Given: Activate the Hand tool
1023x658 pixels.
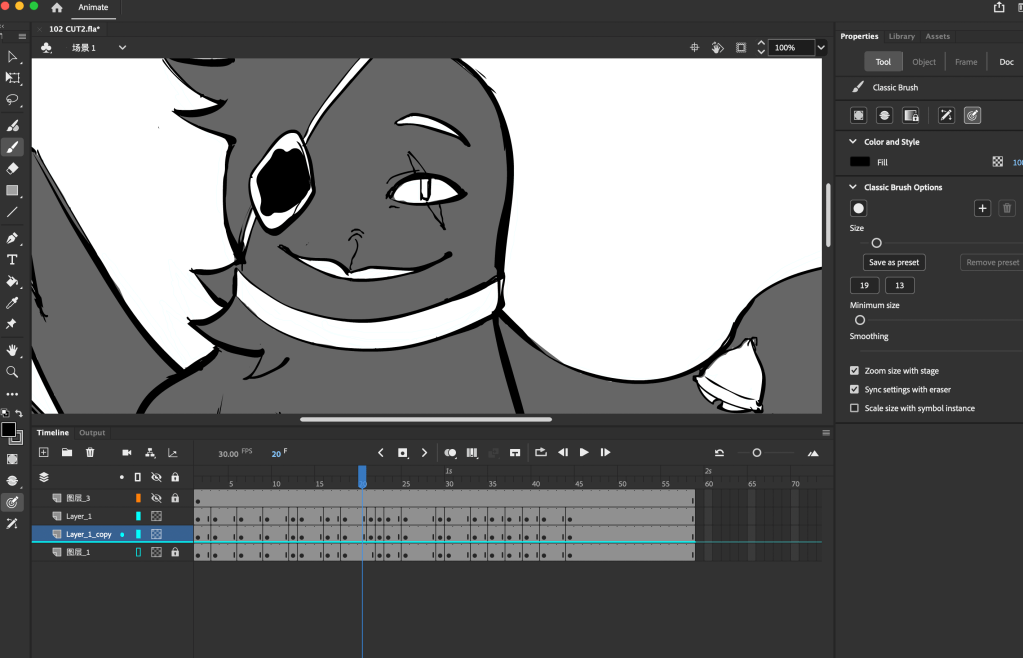Looking at the screenshot, I should (x=12, y=350).
